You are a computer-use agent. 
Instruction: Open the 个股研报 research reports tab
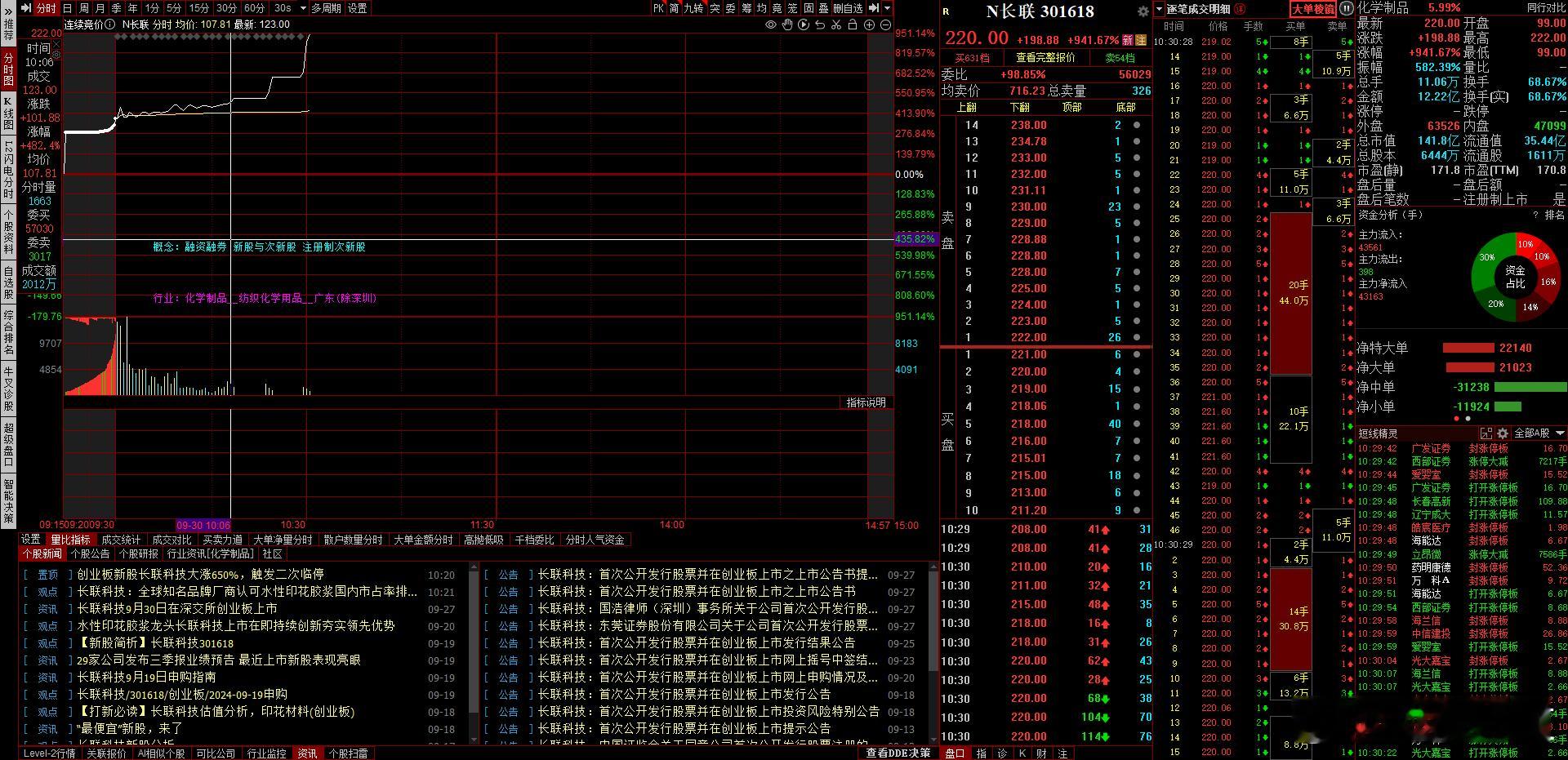coord(138,553)
